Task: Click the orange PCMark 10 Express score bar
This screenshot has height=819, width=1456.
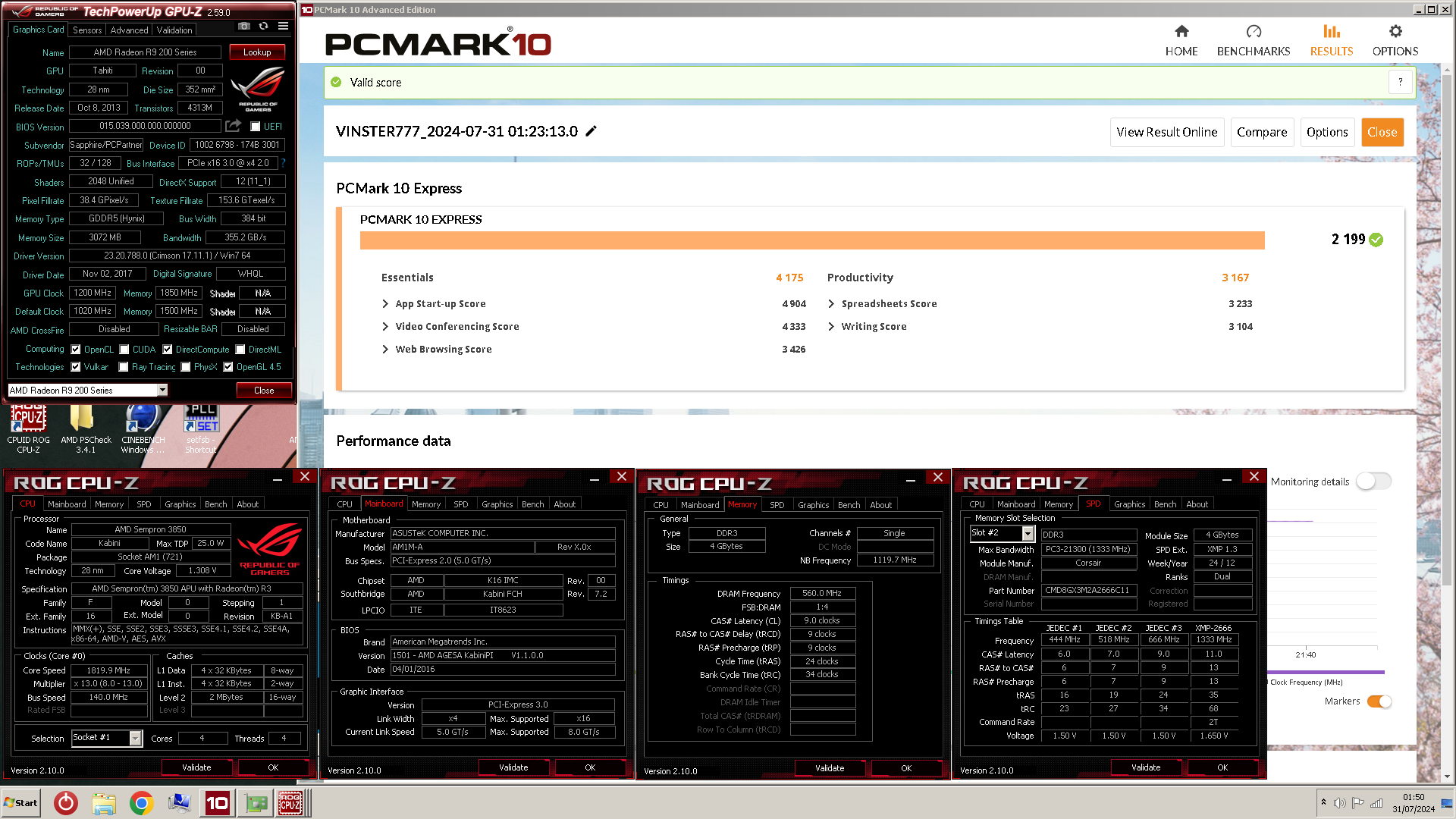Action: (x=812, y=240)
